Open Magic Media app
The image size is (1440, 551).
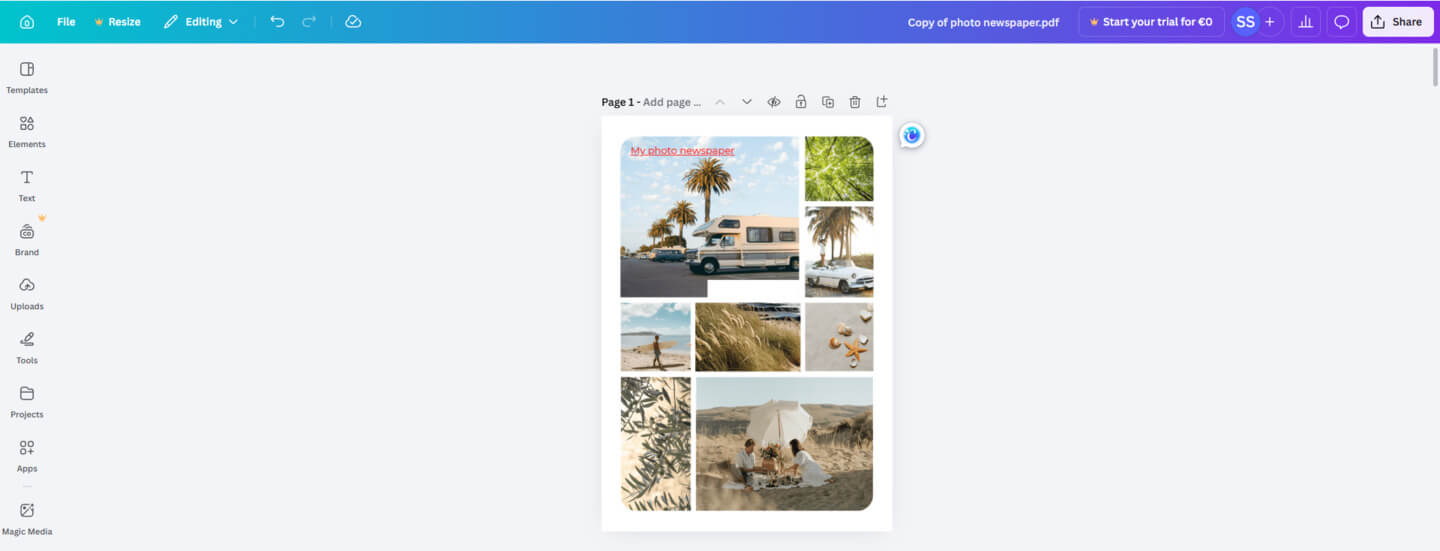[27, 518]
